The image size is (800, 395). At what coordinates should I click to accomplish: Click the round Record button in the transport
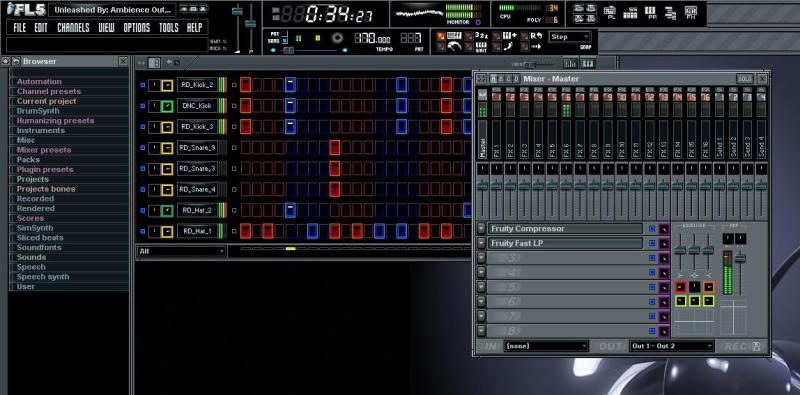click(x=337, y=38)
